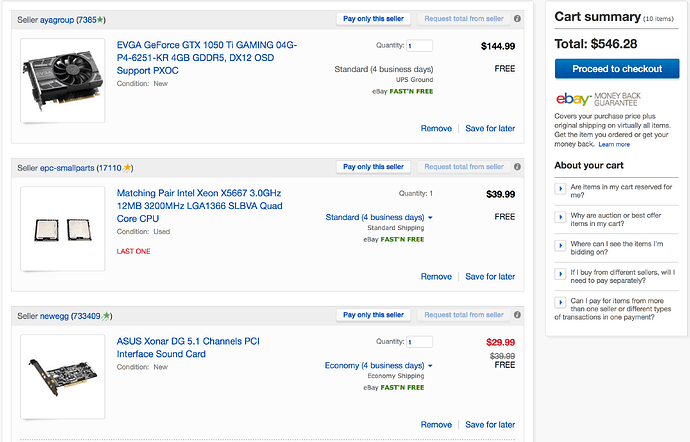Expand 'Why are auction or best offer' question

click(560, 217)
